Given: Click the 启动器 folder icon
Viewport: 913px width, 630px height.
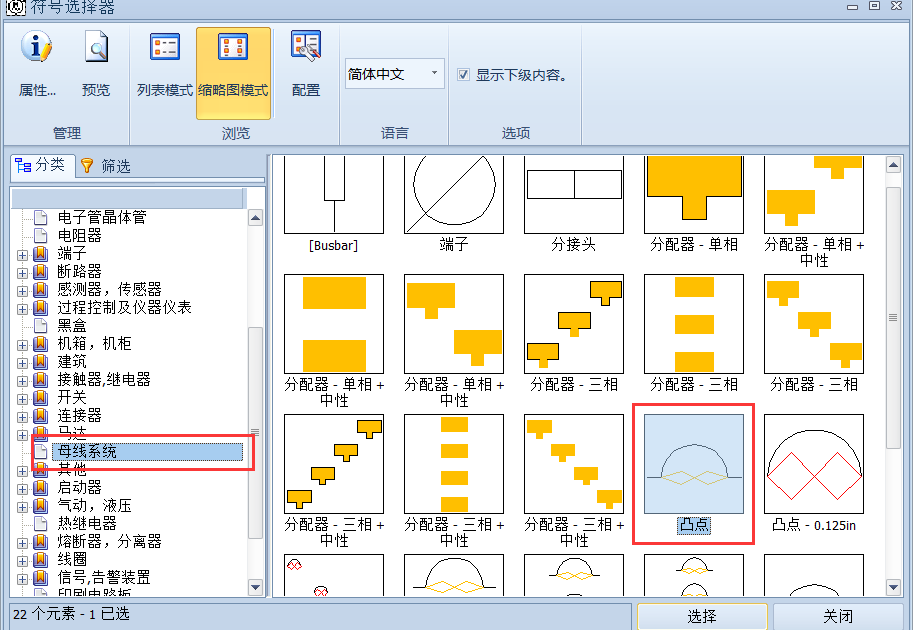Looking at the screenshot, I should click(40, 487).
